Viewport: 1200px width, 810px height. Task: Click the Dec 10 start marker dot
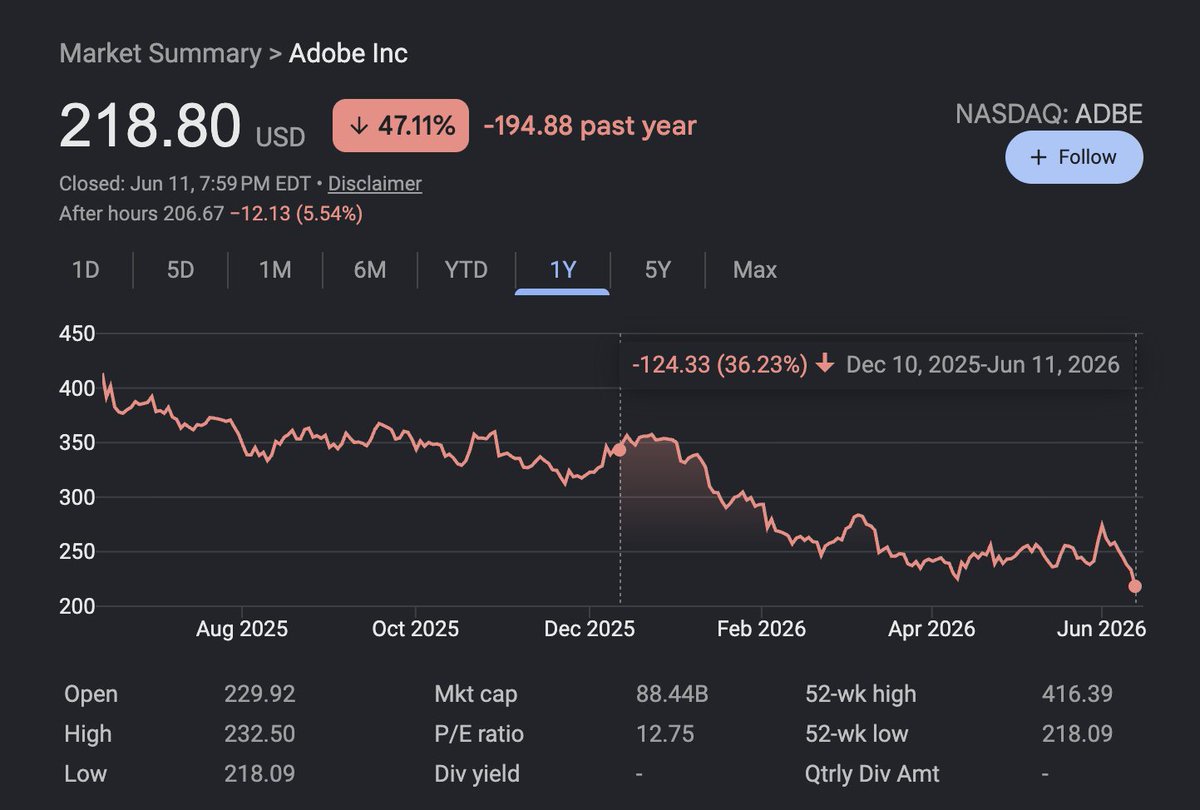619,450
